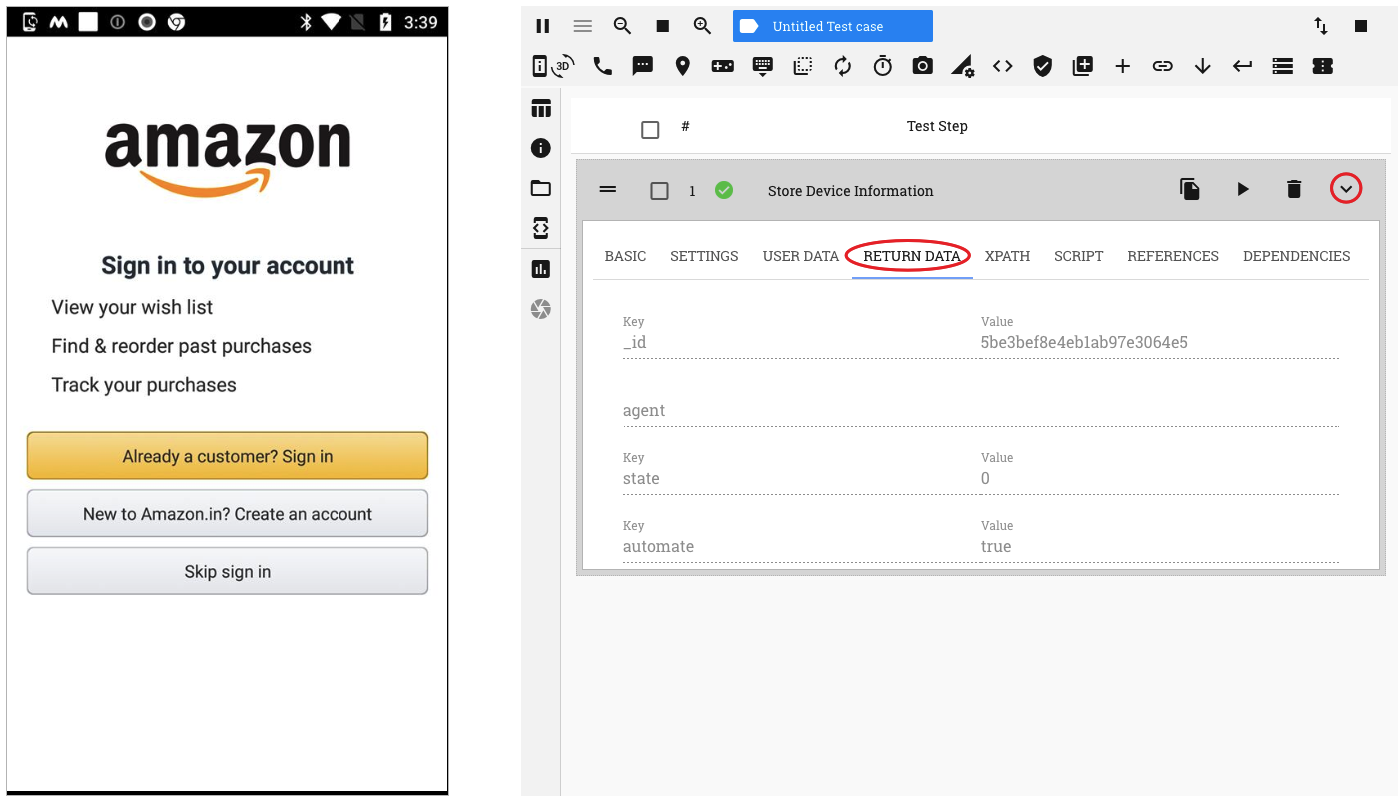1398x802 pixels.
Task: Switch to the USER DATA tab
Action: click(x=801, y=256)
